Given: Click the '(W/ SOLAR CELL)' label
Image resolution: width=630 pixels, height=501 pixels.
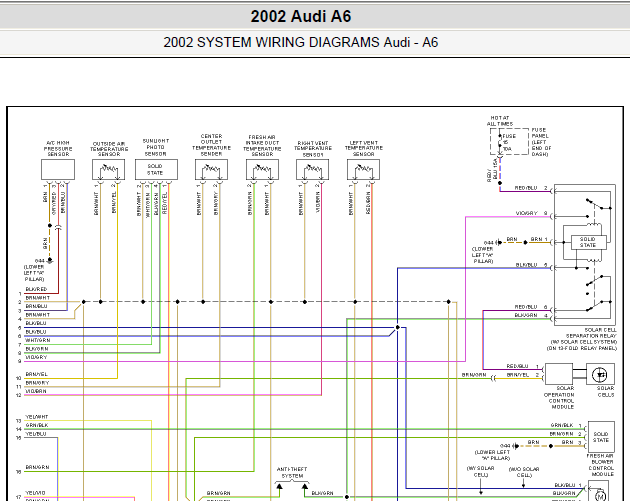Looking at the screenshot, I should pos(481,472).
